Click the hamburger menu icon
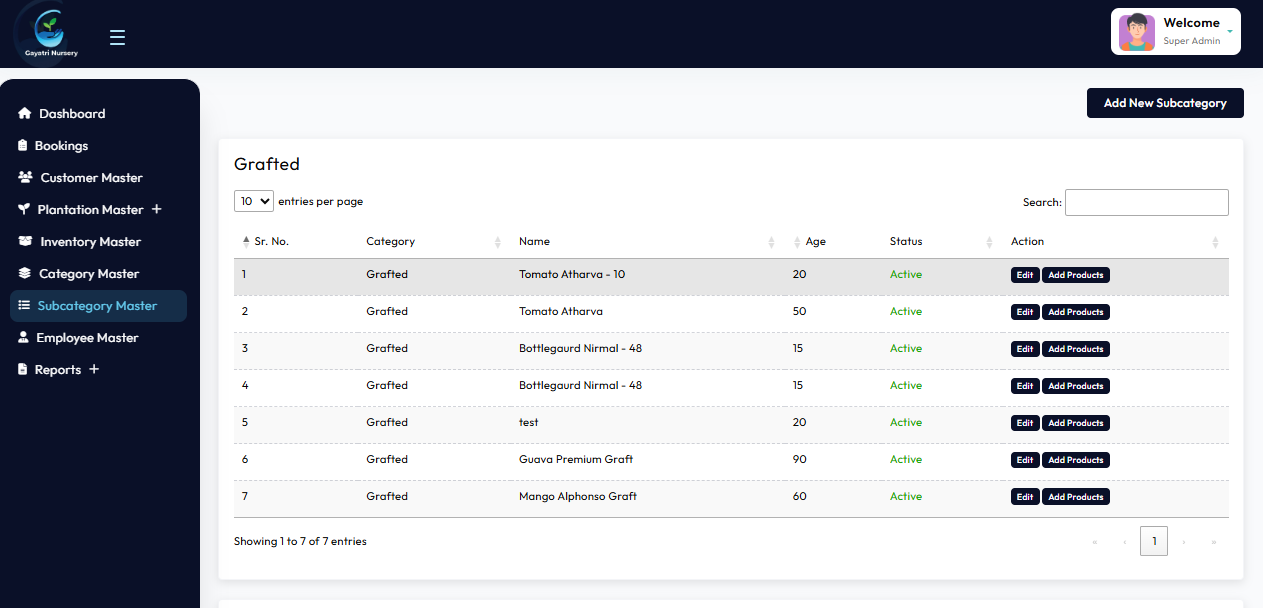The image size is (1263, 608). 117,37
